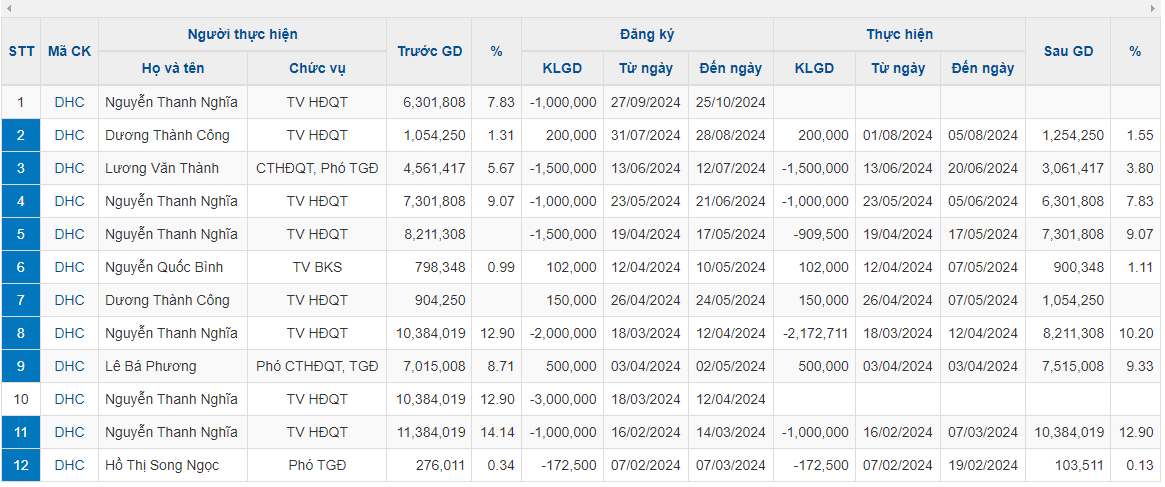Screen dimensions: 1165x487
Task: Open the DHC stock link in row 3
Action: tap(70, 168)
